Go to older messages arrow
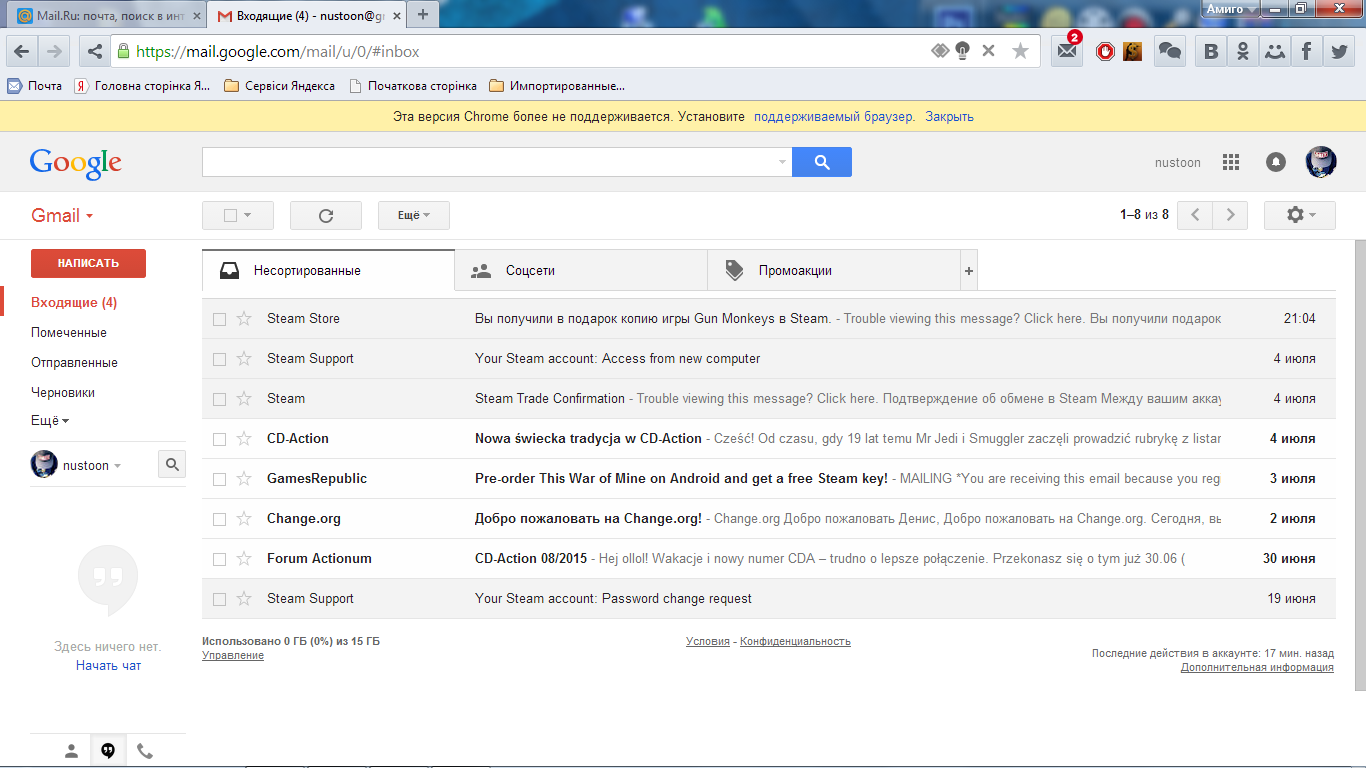This screenshot has height=768, width=1366. pos(1231,215)
